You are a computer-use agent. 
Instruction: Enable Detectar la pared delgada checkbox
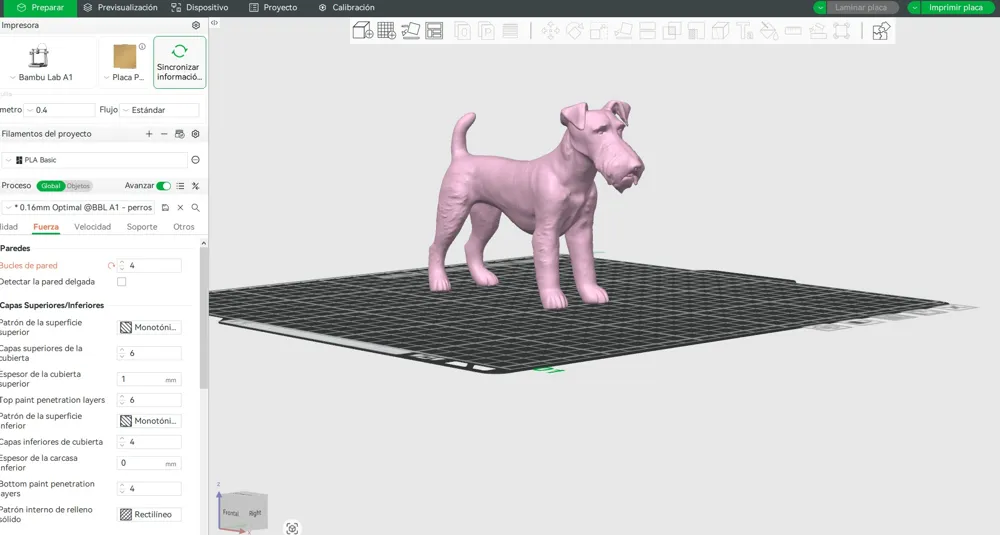point(122,282)
